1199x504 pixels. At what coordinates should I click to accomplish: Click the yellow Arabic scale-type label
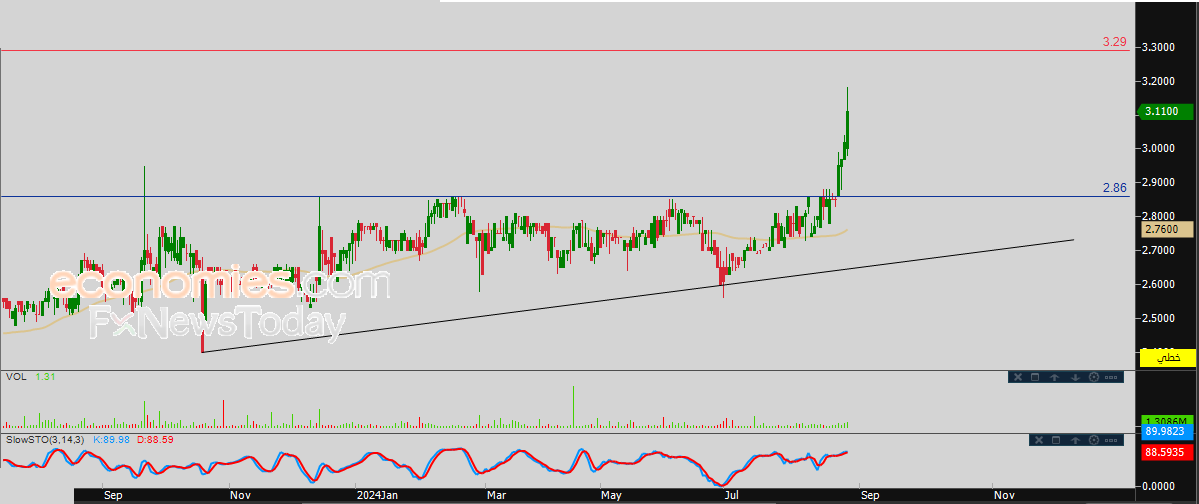coord(1168,357)
